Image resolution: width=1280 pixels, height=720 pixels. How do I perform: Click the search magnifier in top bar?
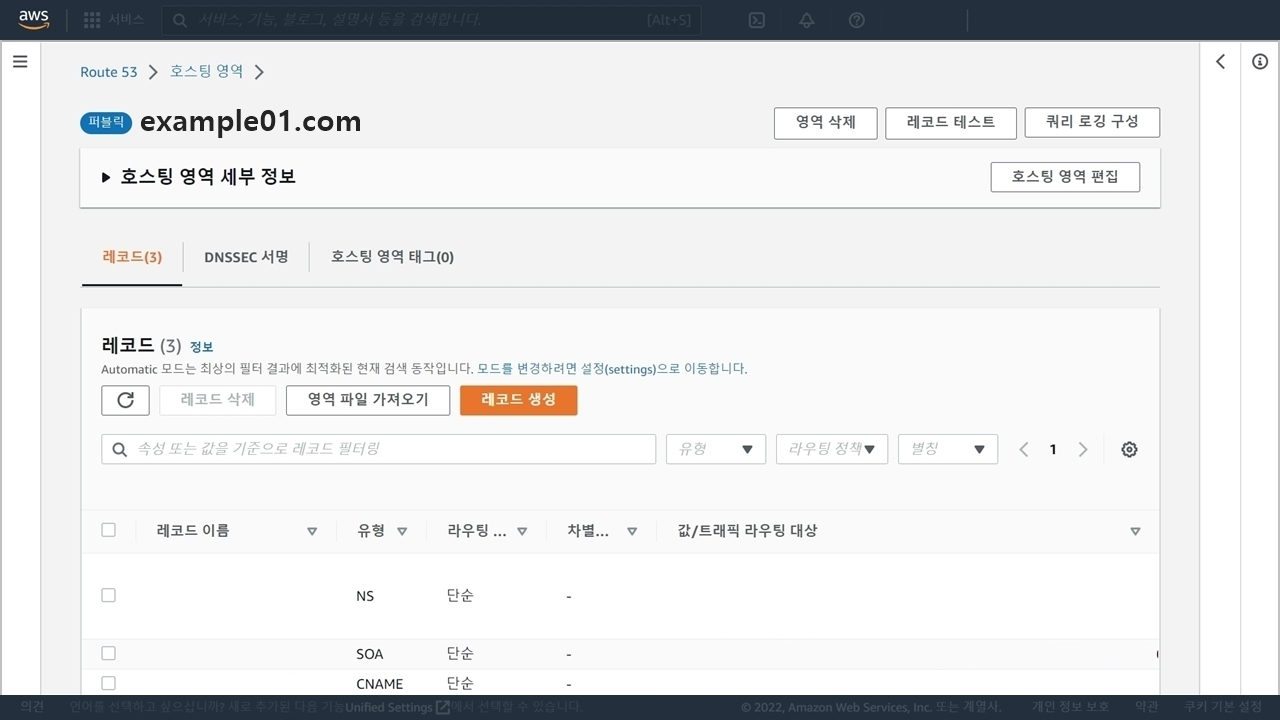pos(179,20)
